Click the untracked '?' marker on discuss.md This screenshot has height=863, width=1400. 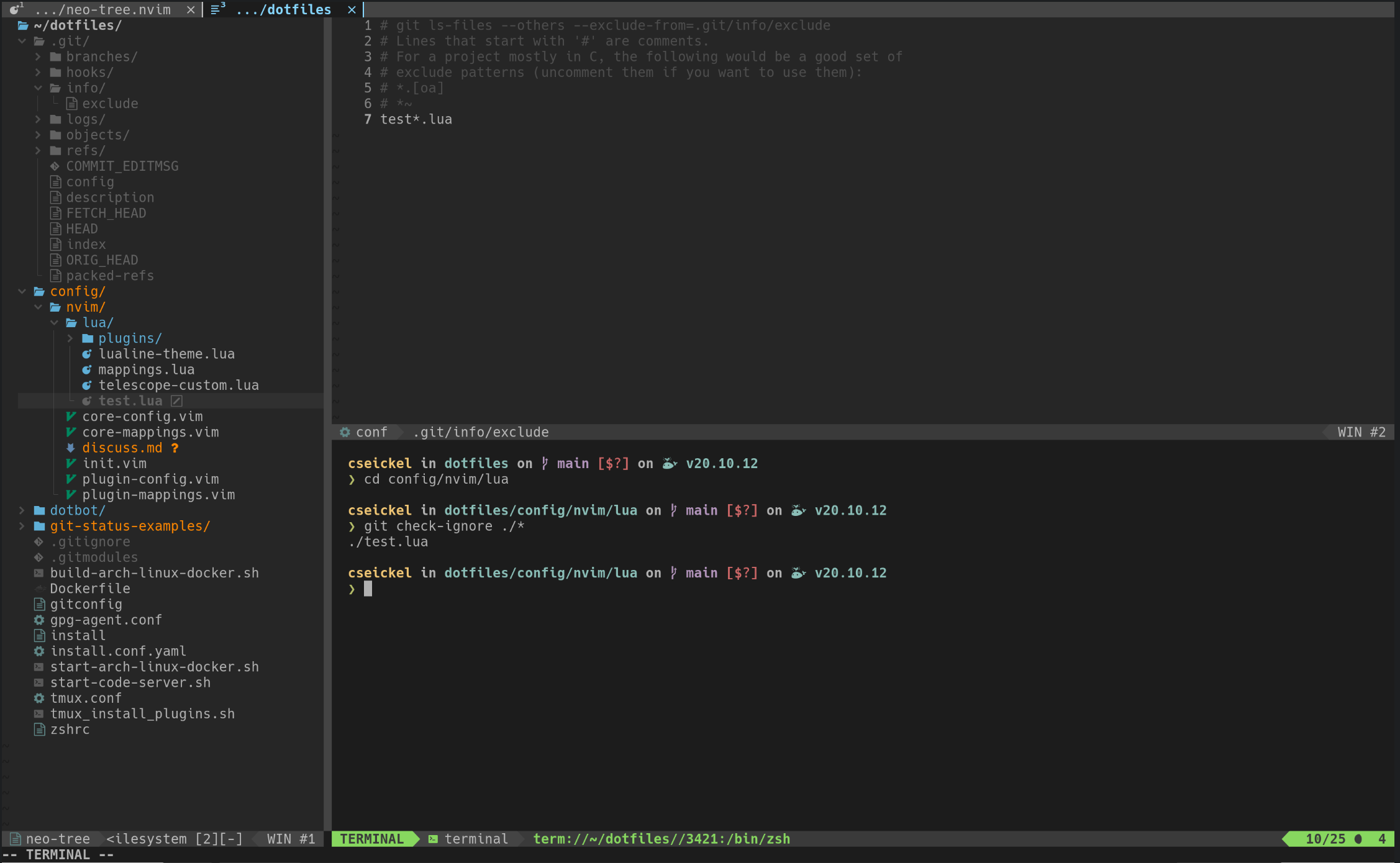[174, 448]
